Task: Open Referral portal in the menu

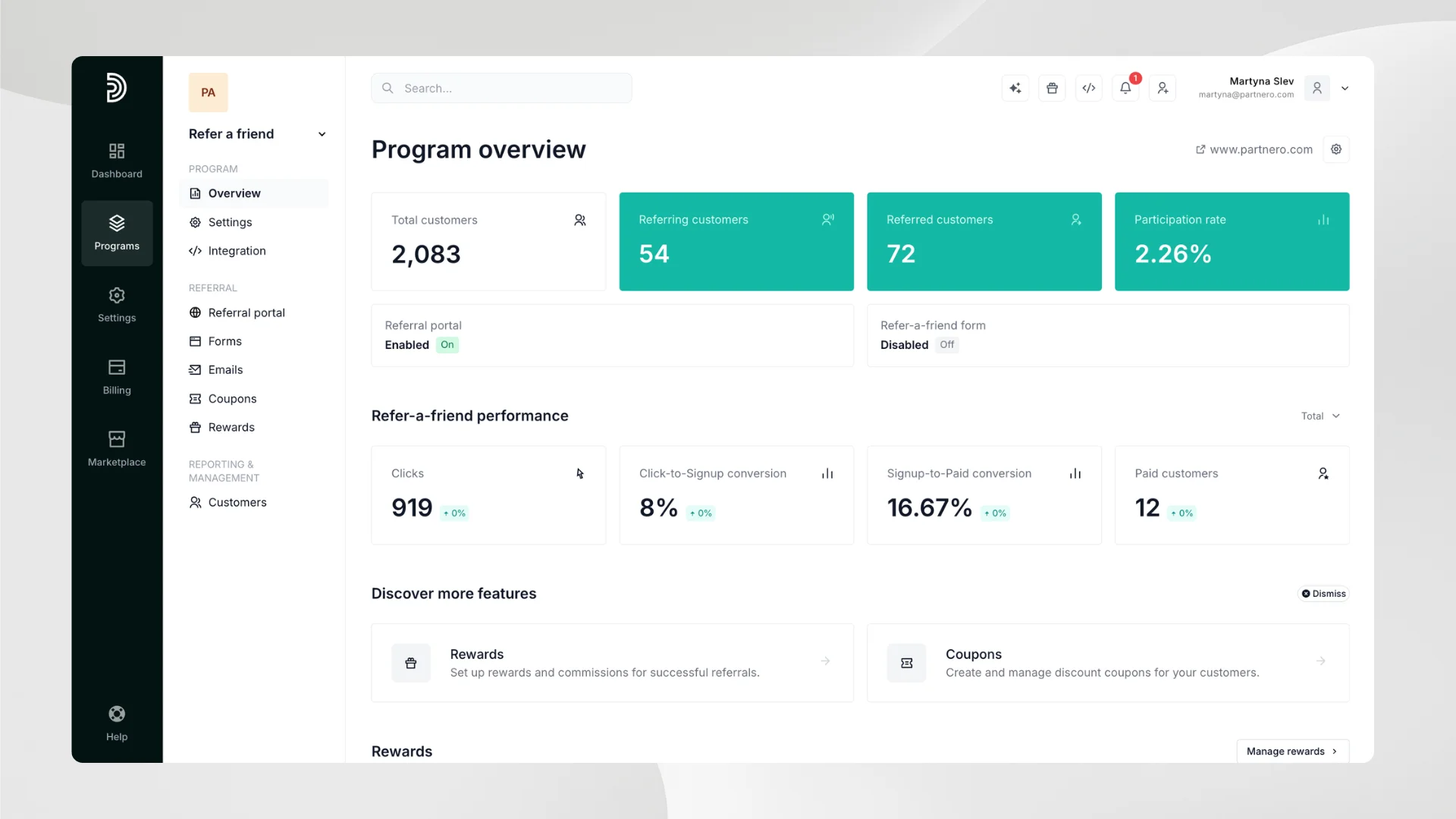Action: coord(254,312)
